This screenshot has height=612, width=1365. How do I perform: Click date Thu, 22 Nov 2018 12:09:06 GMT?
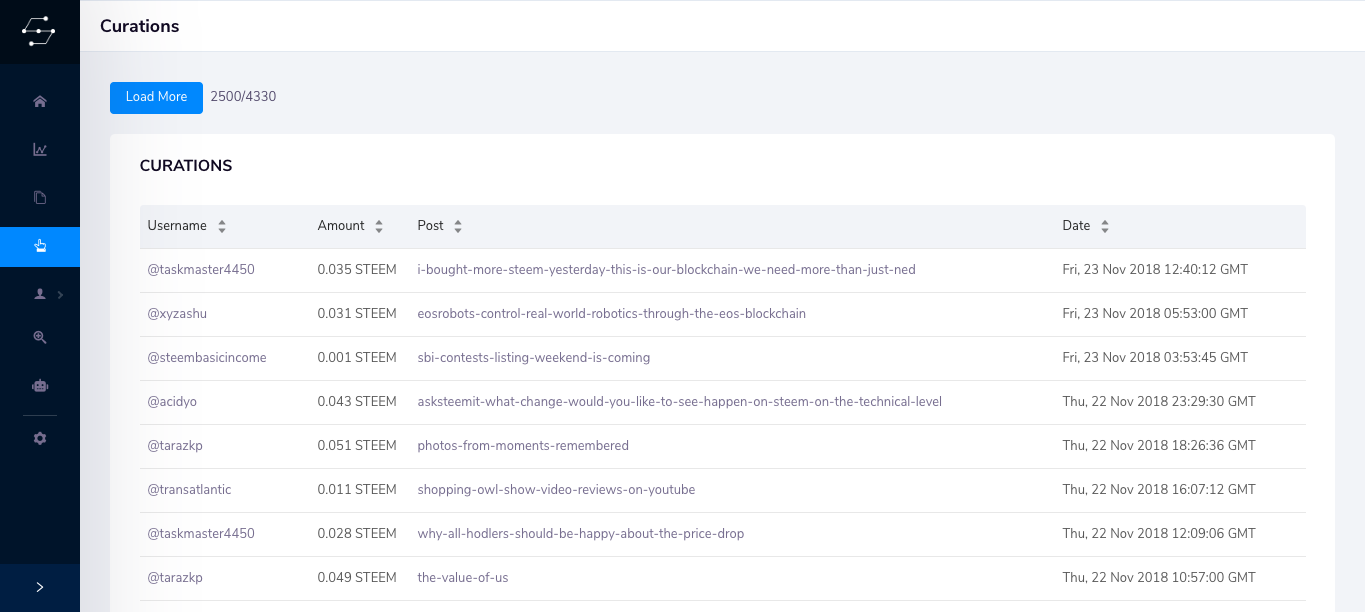click(x=1159, y=534)
